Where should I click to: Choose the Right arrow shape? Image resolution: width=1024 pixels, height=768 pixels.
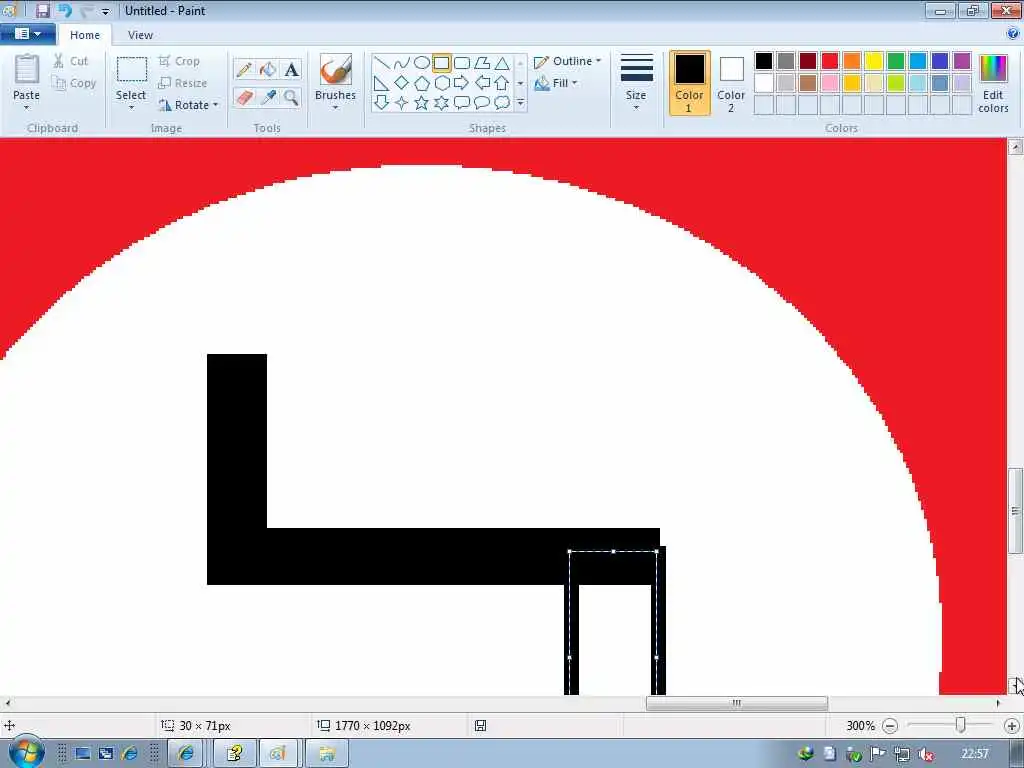462,83
